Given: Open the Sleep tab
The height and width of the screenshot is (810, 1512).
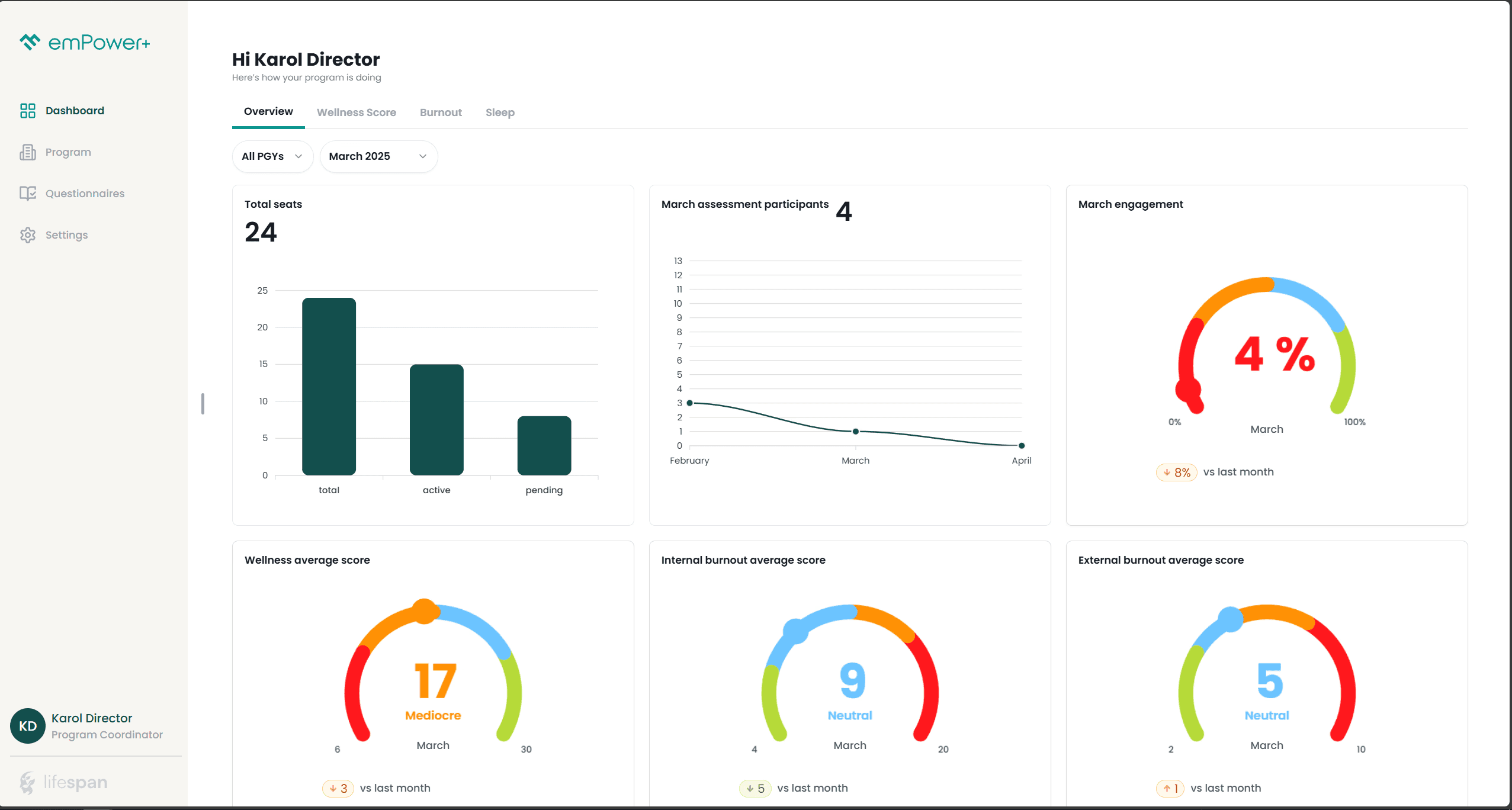Looking at the screenshot, I should (x=500, y=112).
